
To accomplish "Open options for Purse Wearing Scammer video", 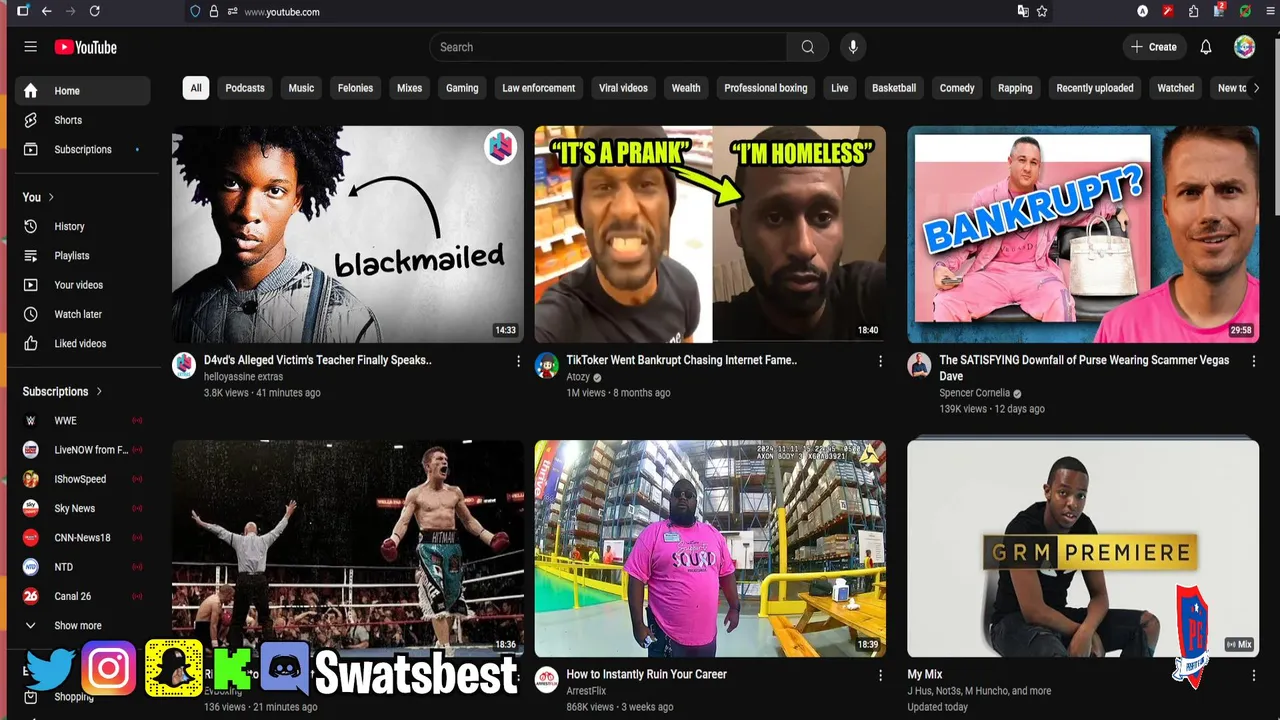I will (1253, 361).
